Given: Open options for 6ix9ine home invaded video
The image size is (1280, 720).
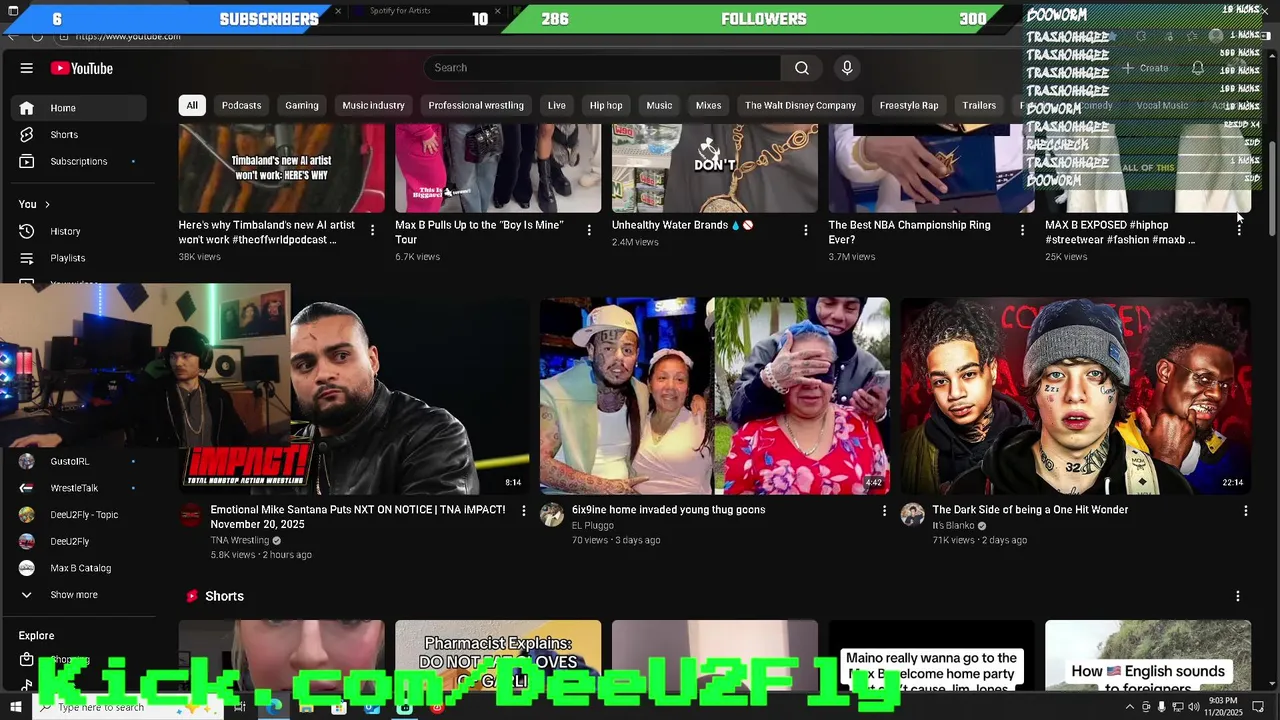Looking at the screenshot, I should tap(884, 511).
